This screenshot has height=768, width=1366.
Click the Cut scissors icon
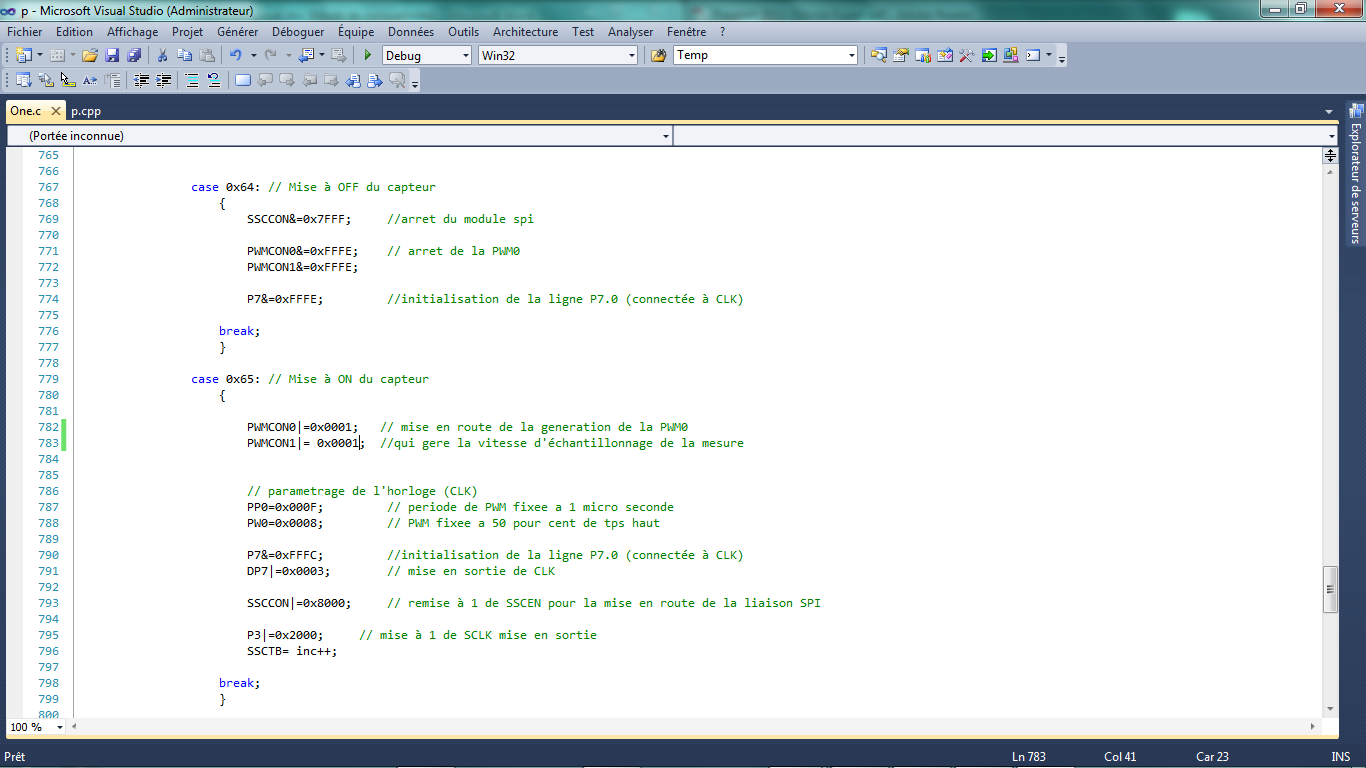click(x=162, y=56)
